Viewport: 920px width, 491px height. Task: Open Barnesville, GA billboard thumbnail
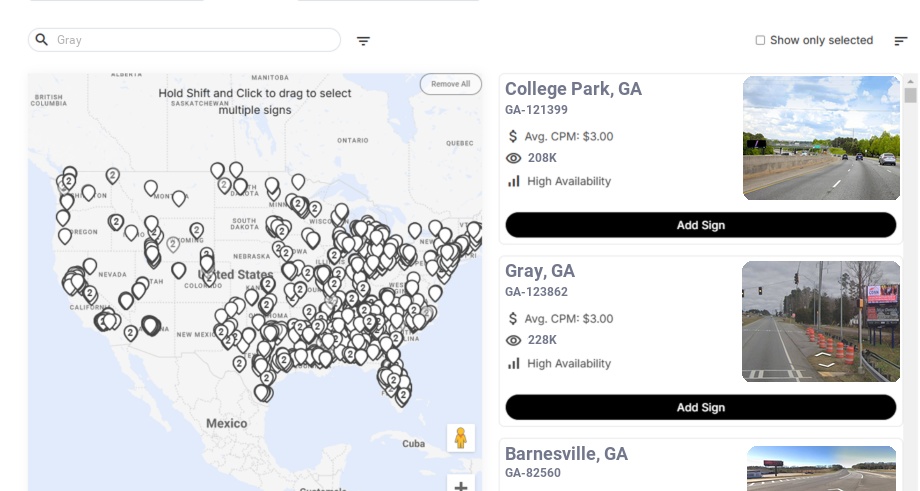coord(821,468)
